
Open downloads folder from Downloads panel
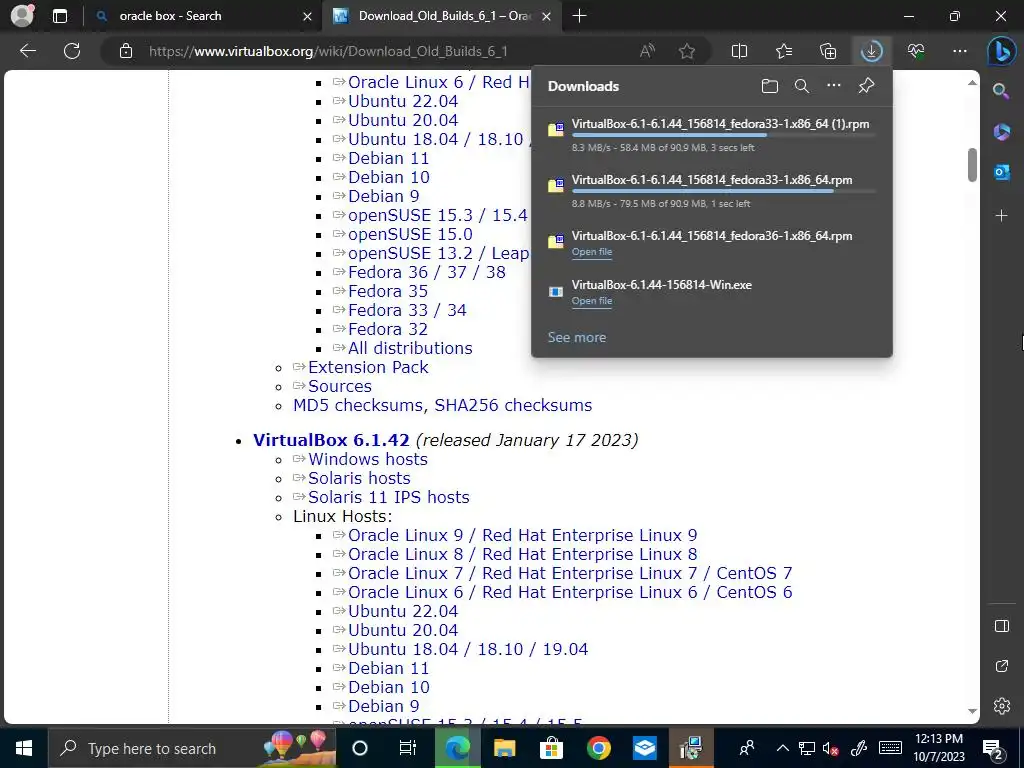(769, 86)
